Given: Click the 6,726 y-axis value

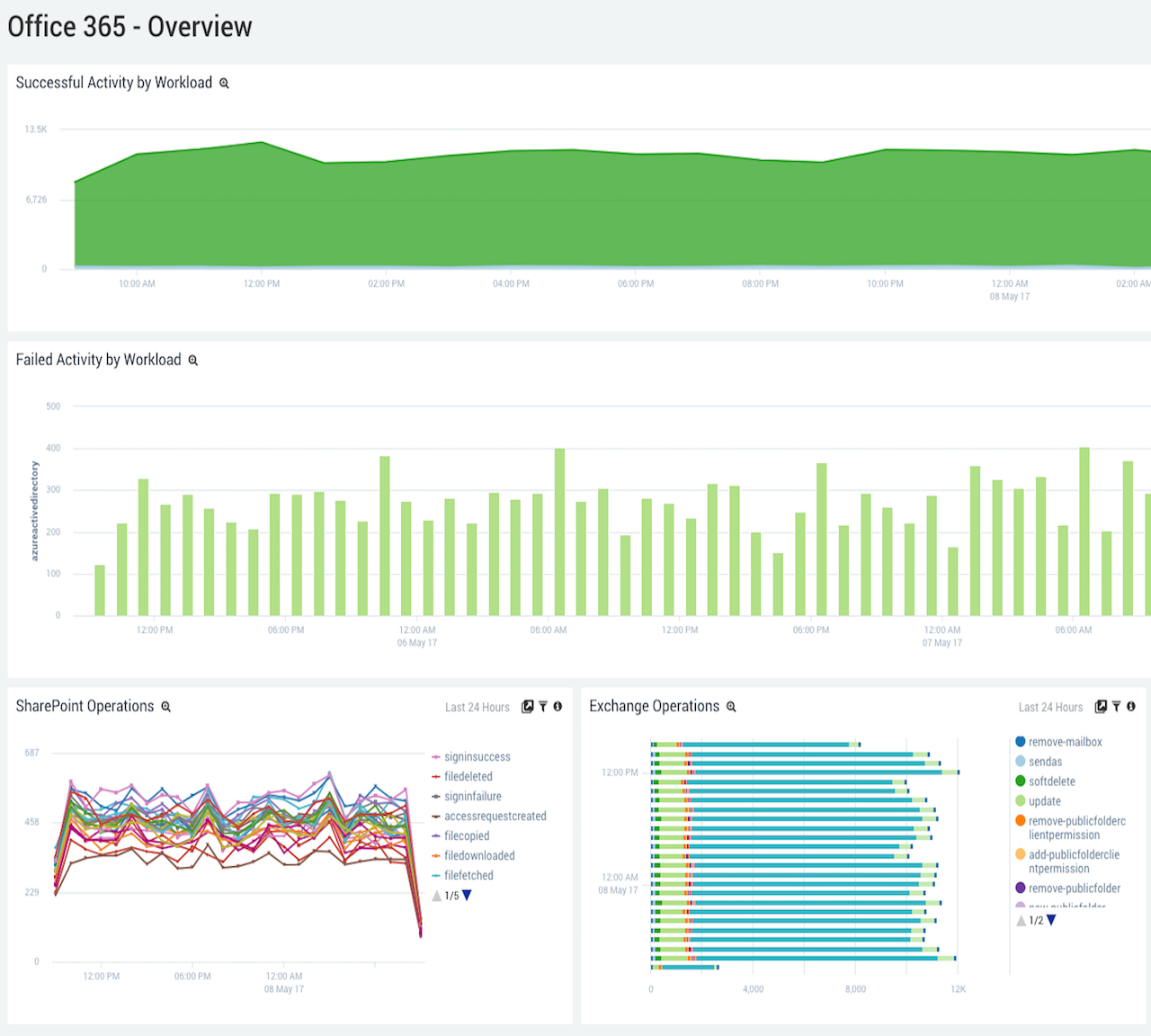Looking at the screenshot, I should click(36, 200).
